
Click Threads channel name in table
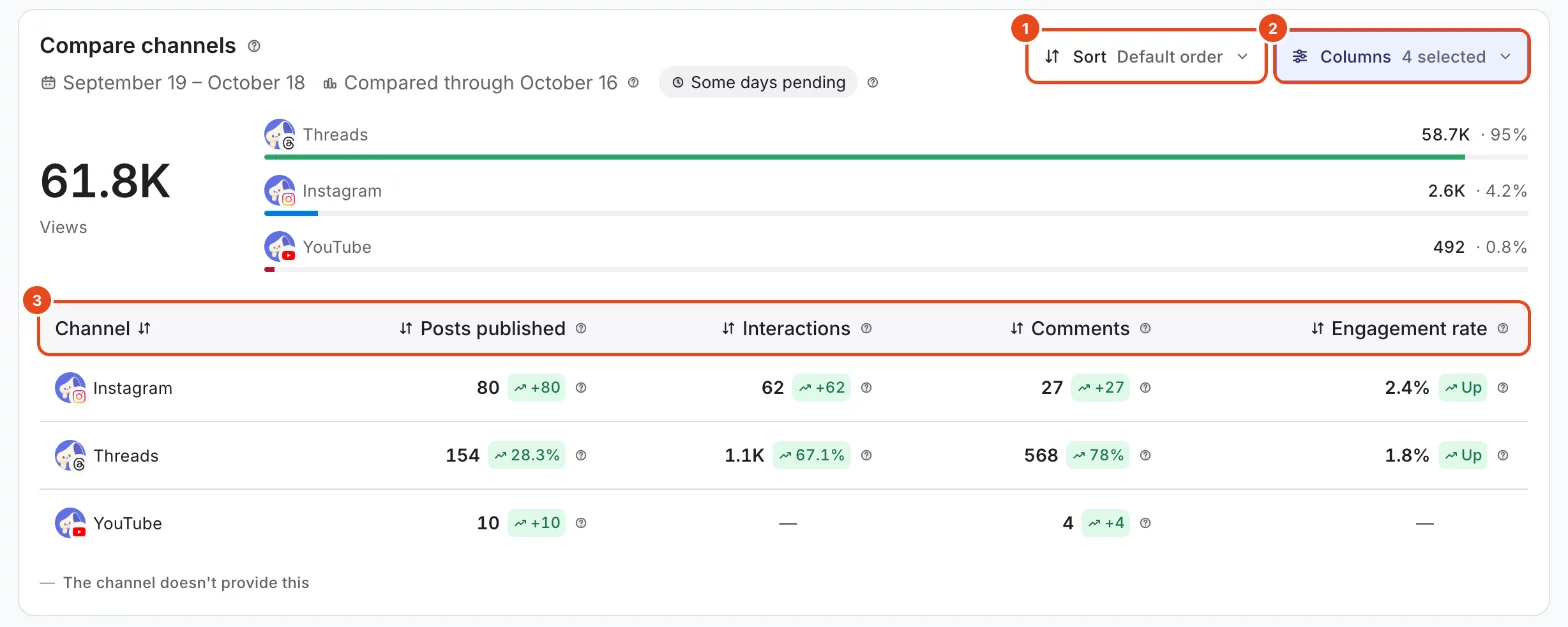tap(126, 456)
